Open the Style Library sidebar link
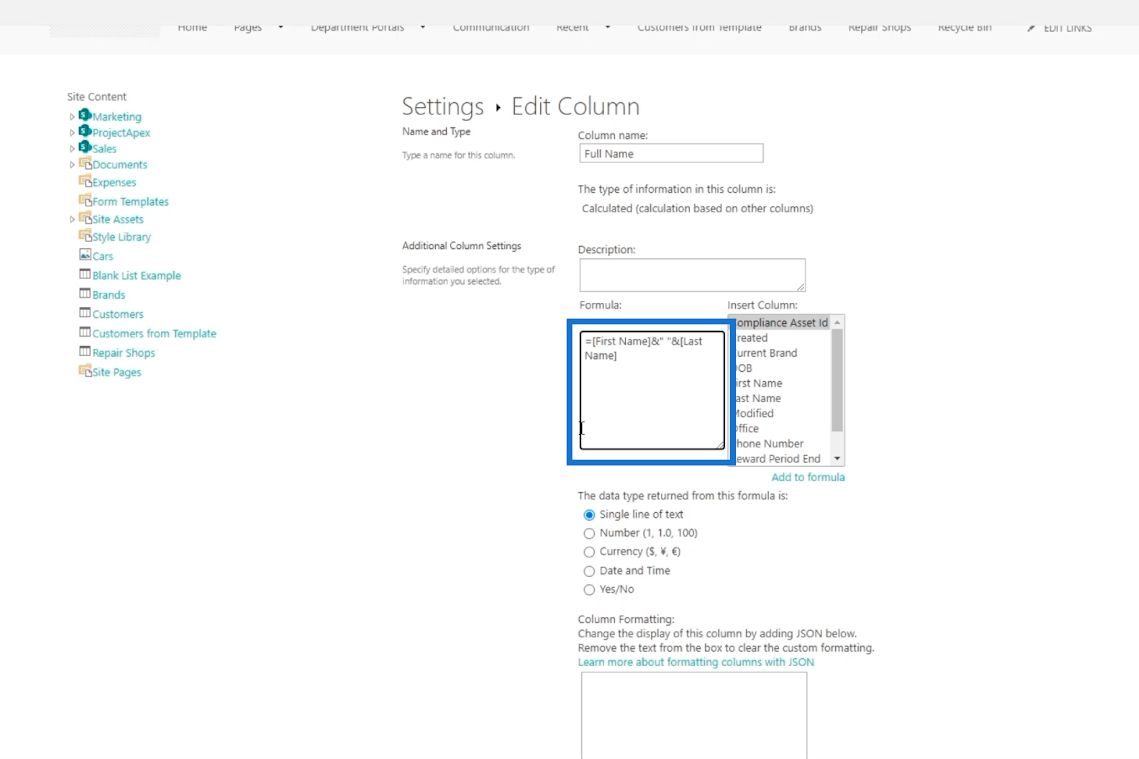This screenshot has width=1139, height=759. tap(121, 237)
